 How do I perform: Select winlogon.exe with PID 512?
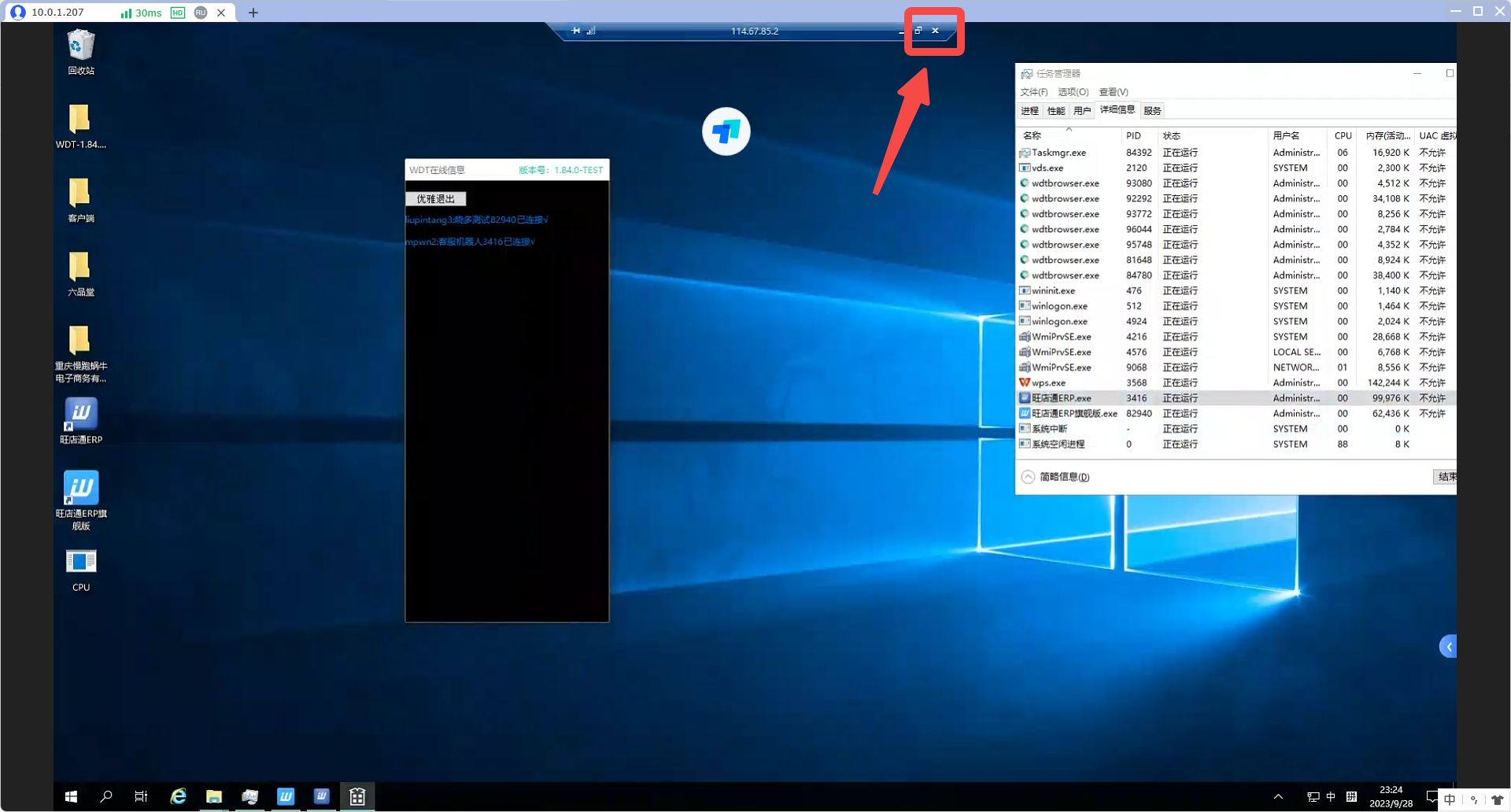tap(1236, 306)
